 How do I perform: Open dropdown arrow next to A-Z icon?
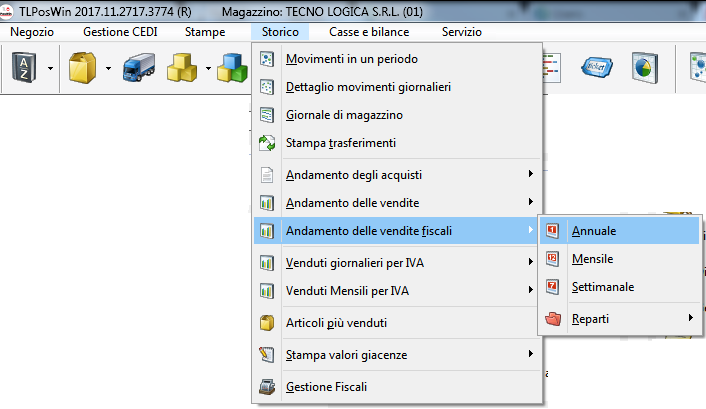pyautogui.click(x=50, y=69)
